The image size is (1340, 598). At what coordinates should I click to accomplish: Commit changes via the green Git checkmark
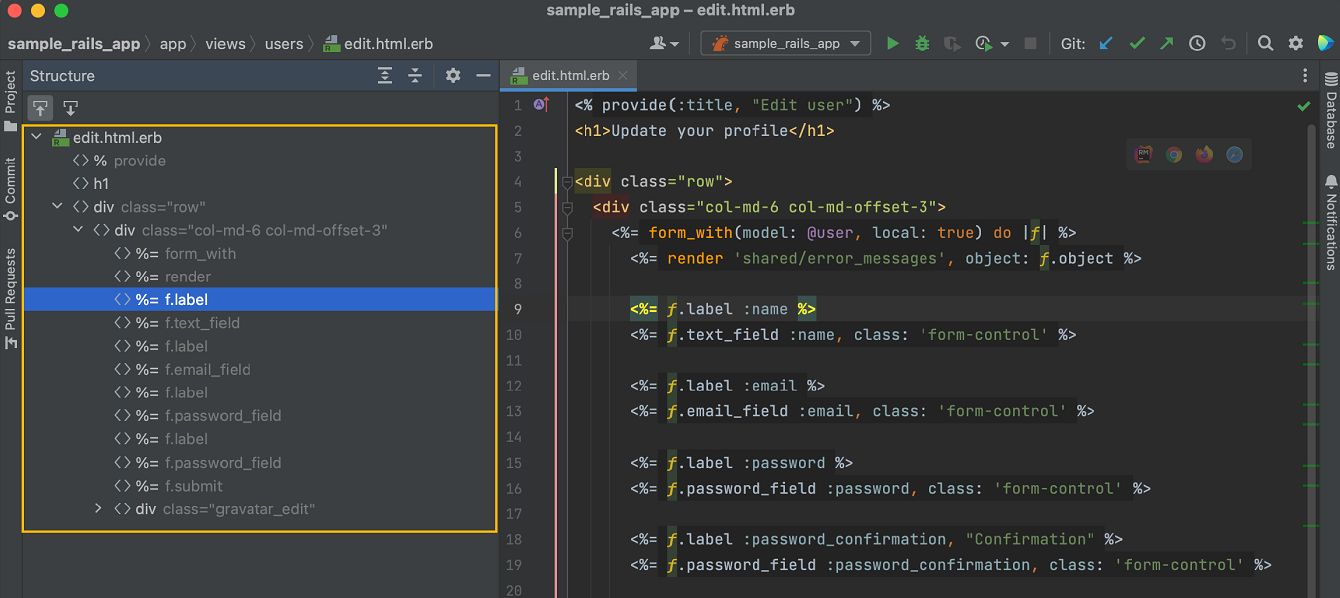point(1137,43)
